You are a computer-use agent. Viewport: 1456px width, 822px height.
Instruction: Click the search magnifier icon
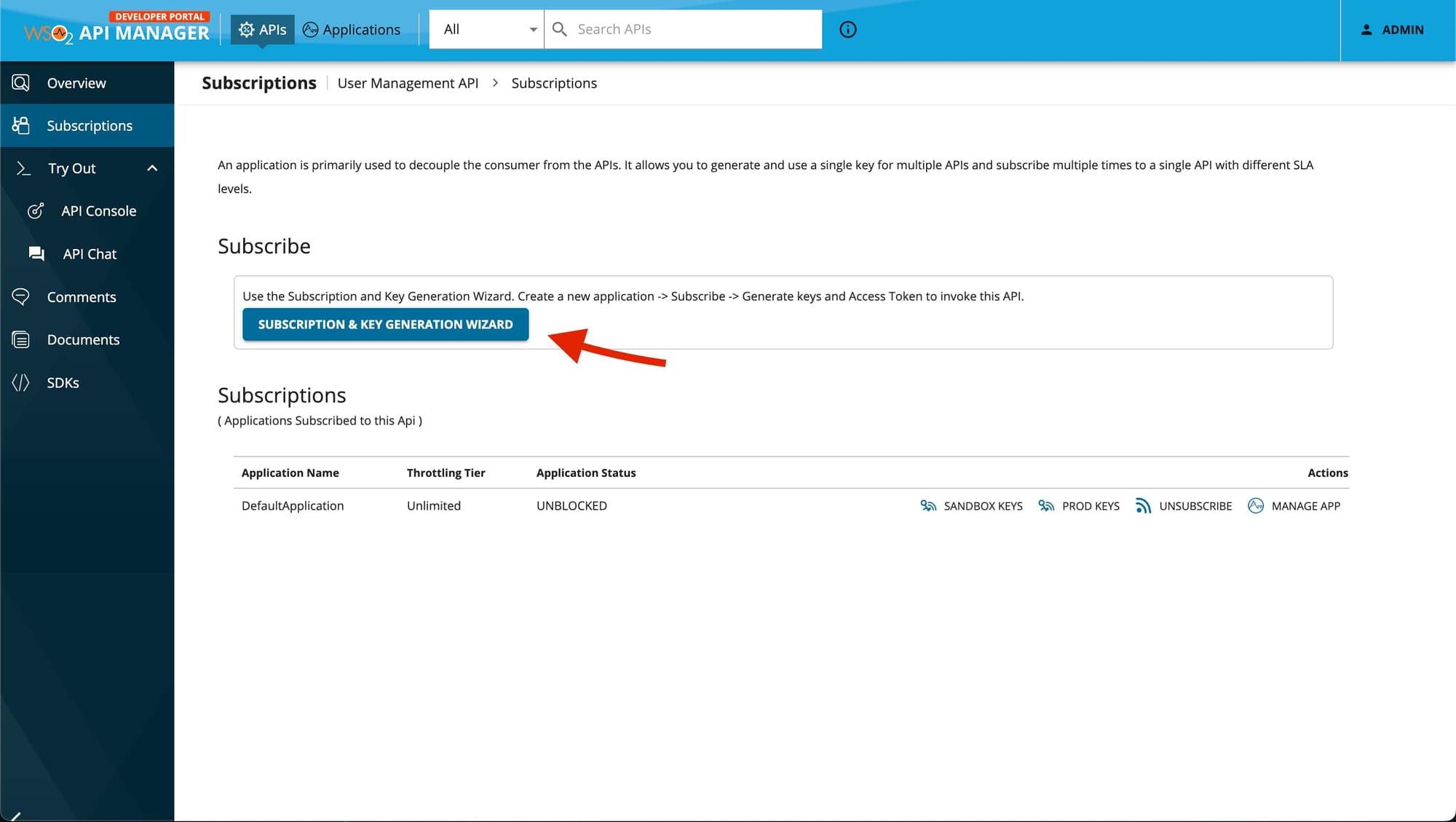(x=560, y=29)
